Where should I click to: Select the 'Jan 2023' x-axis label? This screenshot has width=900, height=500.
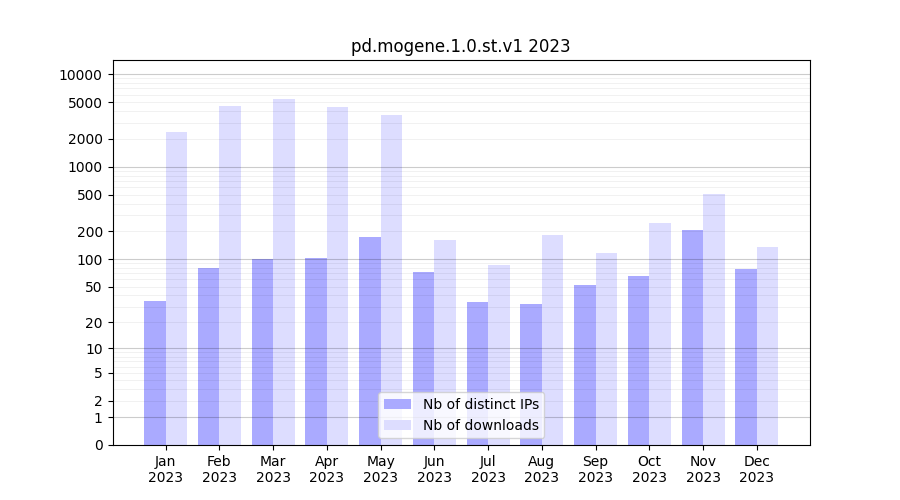point(166,469)
